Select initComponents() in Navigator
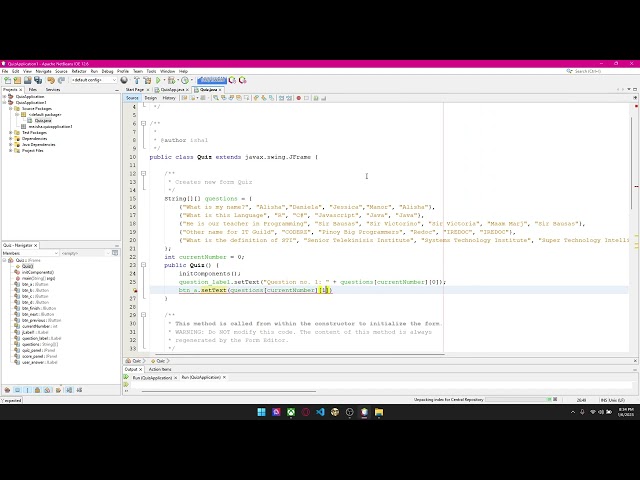The image size is (640, 480). [38, 272]
